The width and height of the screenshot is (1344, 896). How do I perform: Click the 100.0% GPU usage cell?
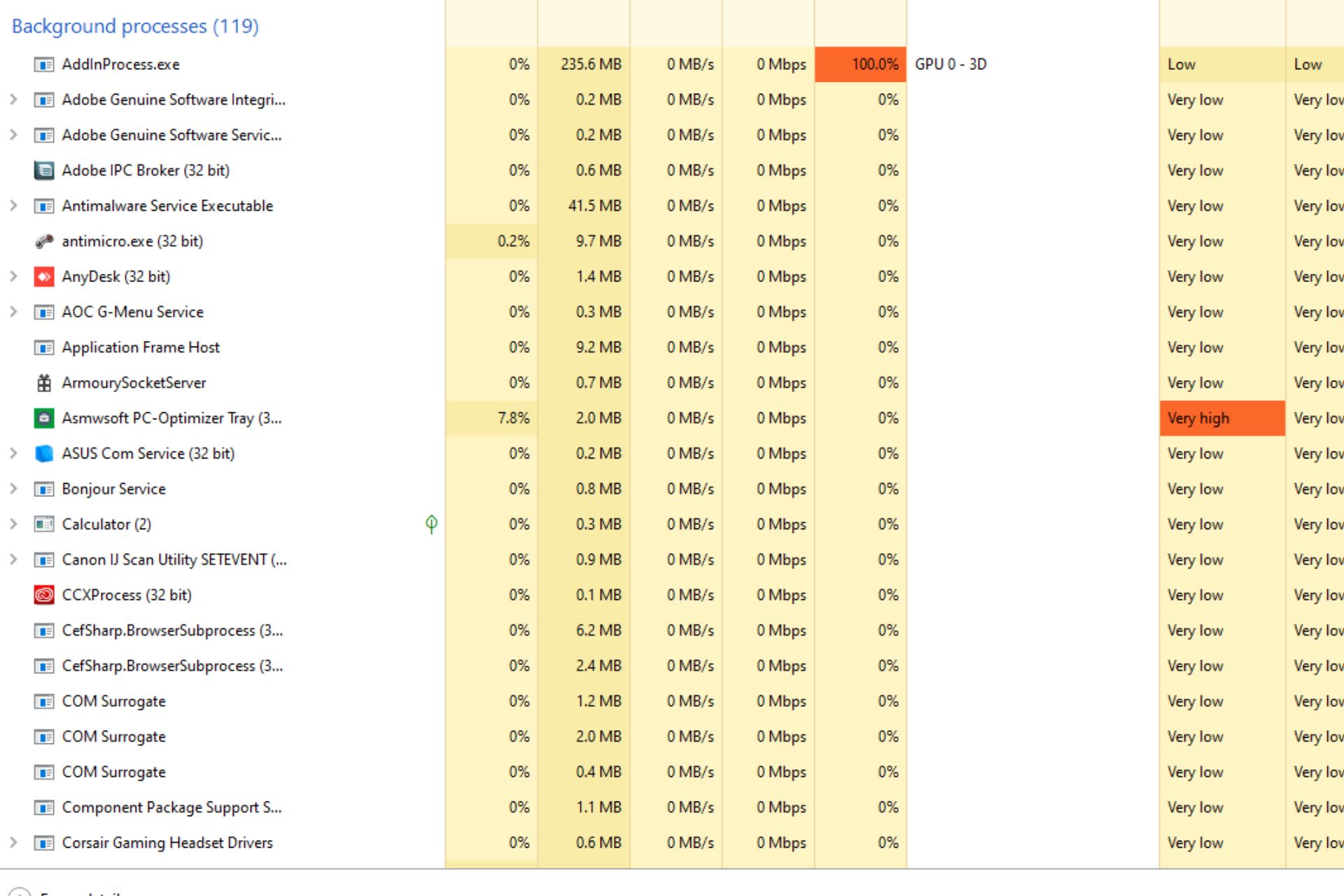coord(860,64)
